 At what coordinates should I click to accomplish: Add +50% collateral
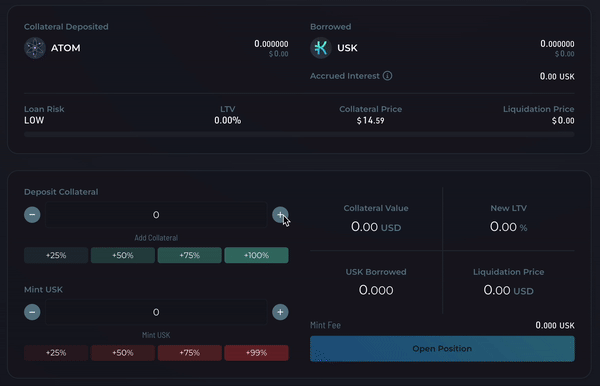point(123,255)
